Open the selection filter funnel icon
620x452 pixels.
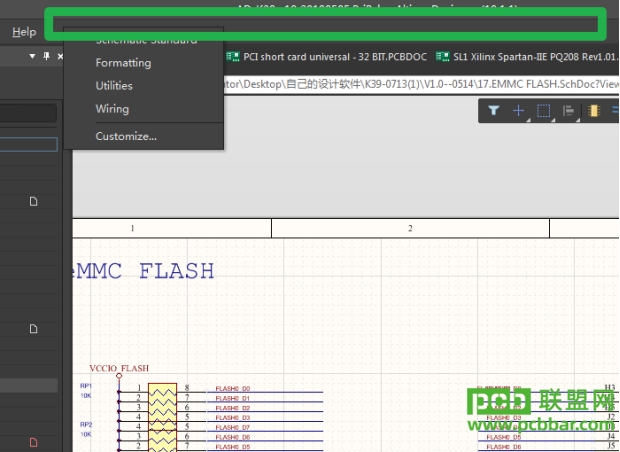(x=493, y=110)
